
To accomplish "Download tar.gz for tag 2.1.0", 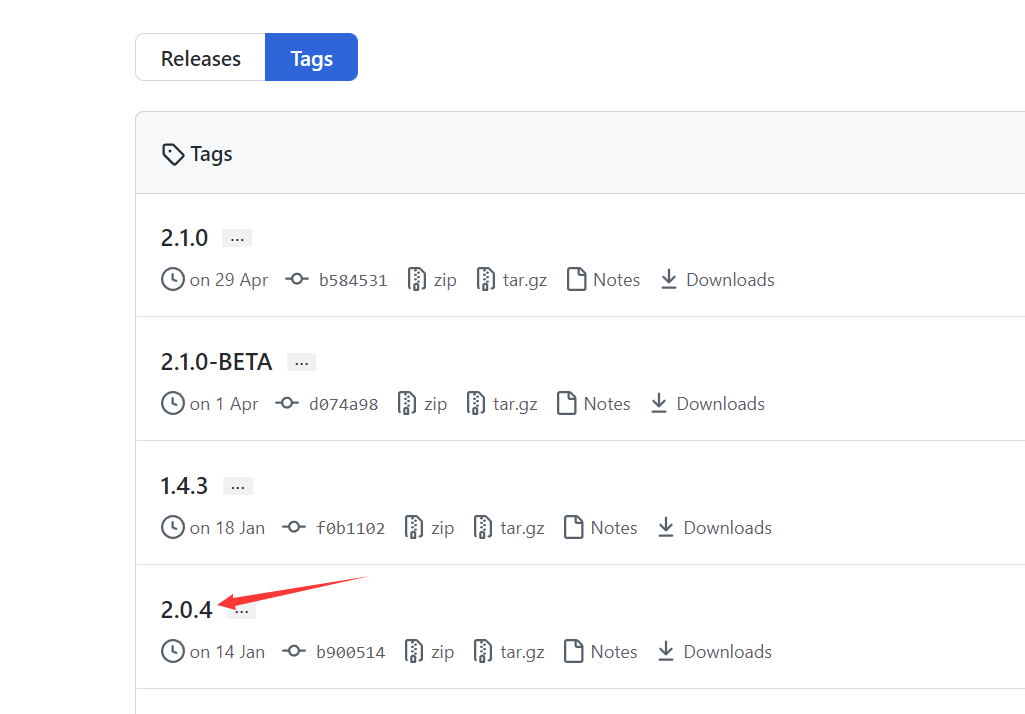I will tap(524, 280).
